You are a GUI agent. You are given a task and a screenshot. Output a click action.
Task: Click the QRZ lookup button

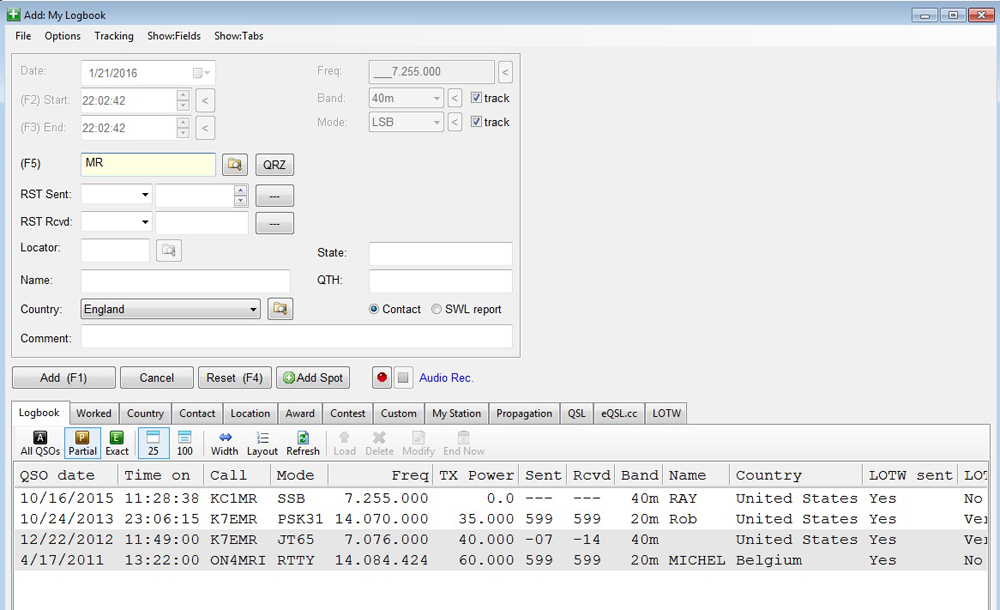274,165
